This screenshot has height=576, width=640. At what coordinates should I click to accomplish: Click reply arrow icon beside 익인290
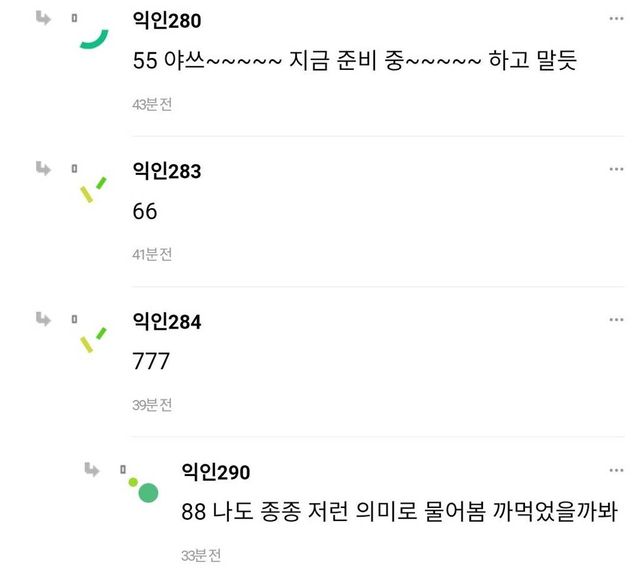point(92,468)
